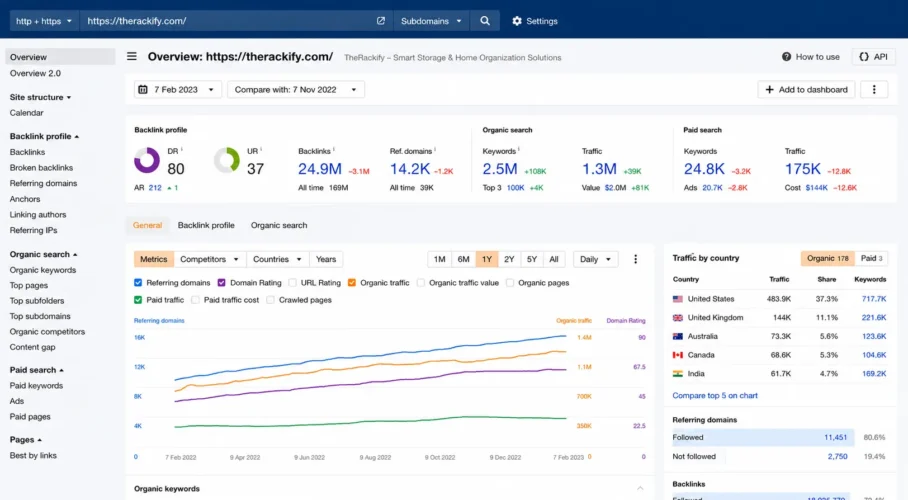The height and width of the screenshot is (500, 908).
Task: Set chart range to 6M
Action: click(463, 259)
